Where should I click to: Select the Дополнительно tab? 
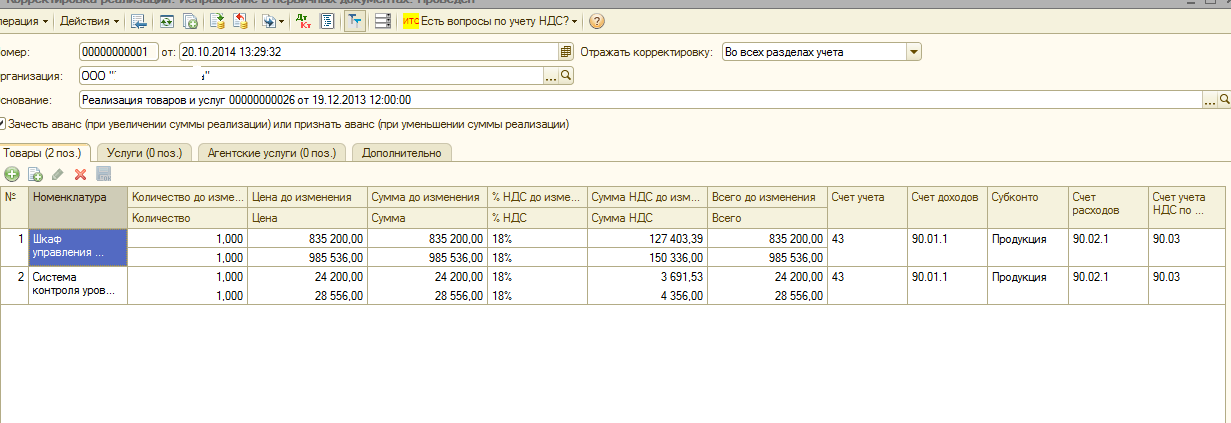click(x=401, y=152)
